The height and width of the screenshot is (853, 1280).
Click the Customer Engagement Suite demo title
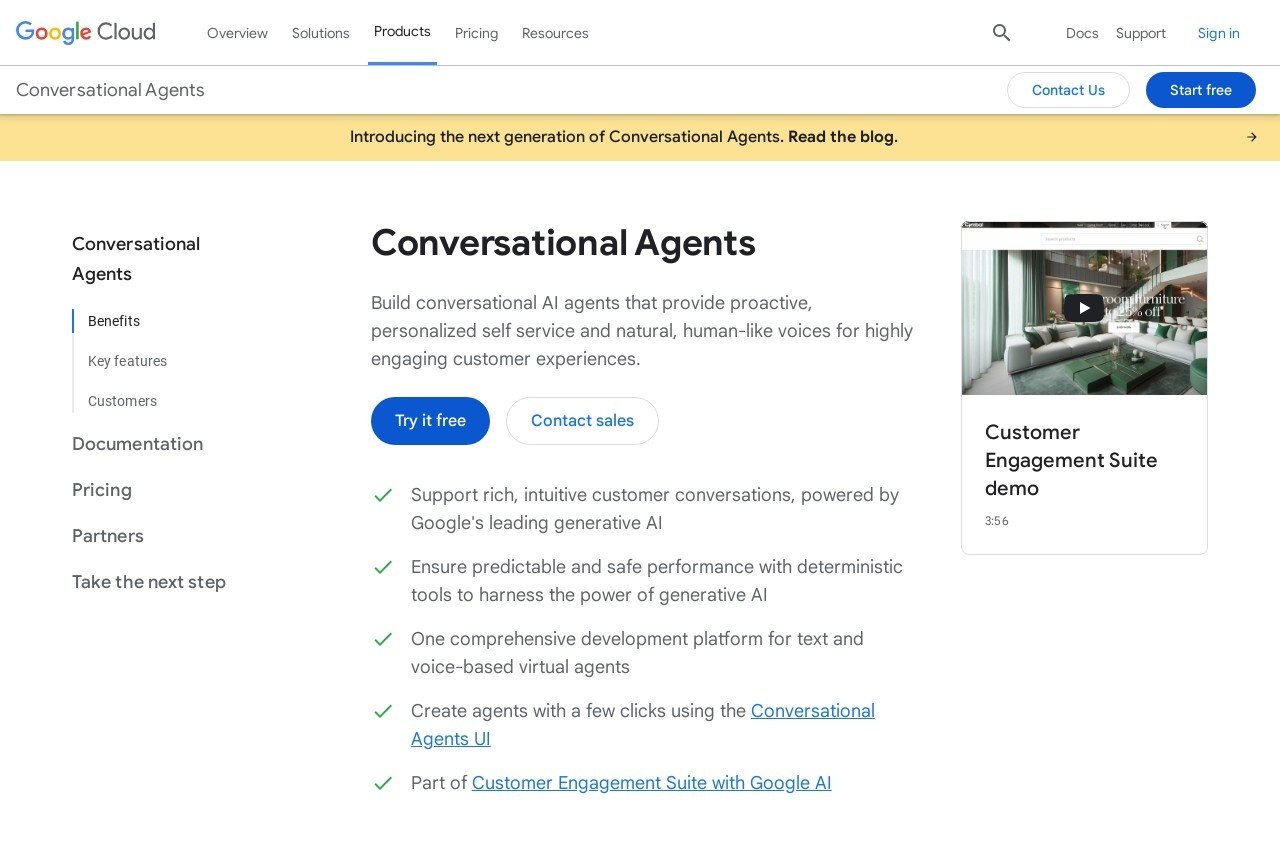point(1071,460)
